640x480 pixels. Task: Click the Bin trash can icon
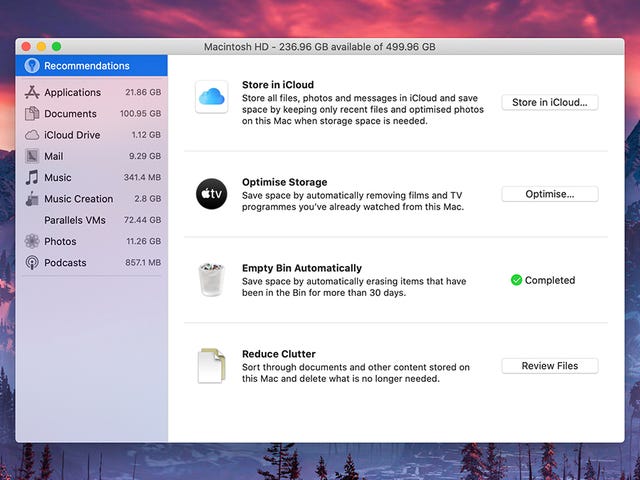pos(211,280)
